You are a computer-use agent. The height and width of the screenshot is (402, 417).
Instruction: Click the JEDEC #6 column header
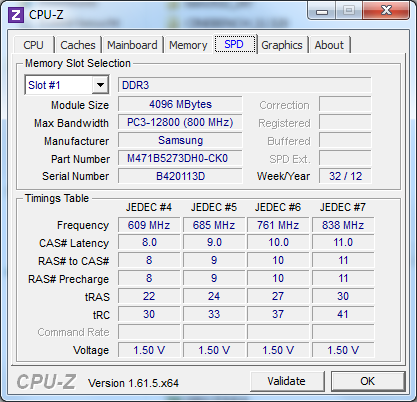point(278,207)
